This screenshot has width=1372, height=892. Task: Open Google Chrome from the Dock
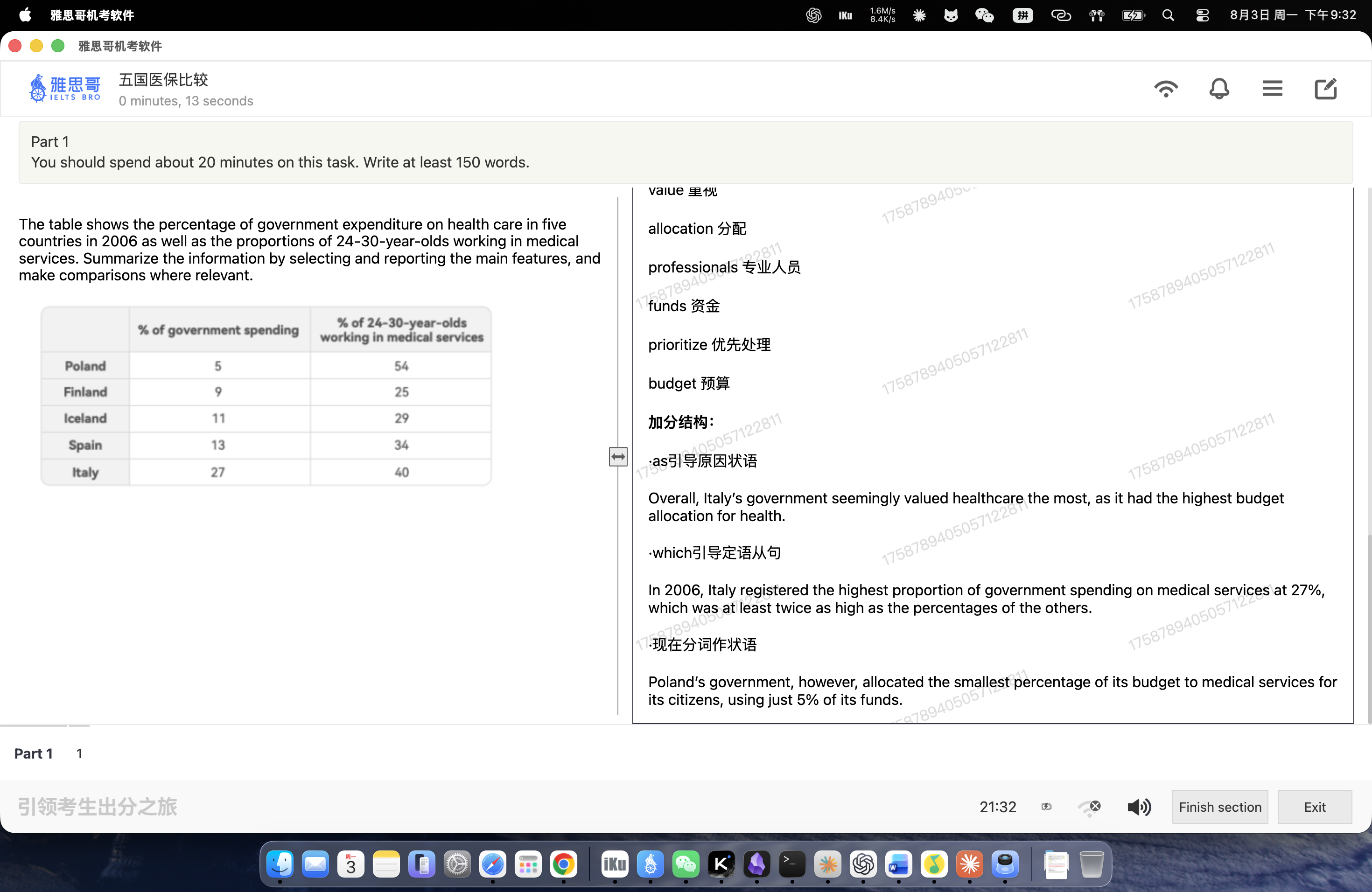(564, 864)
